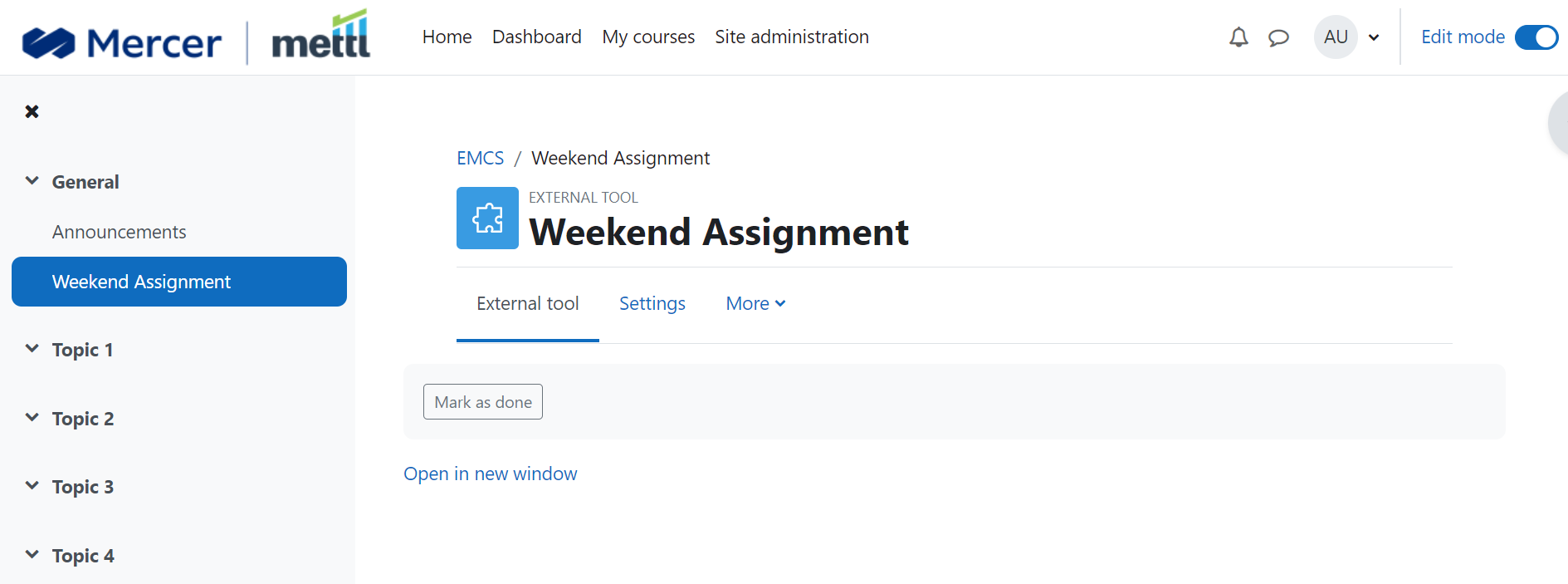Viewport: 1568px width, 584px height.
Task: Click the Mercer Mettl logo
Action: [196, 38]
